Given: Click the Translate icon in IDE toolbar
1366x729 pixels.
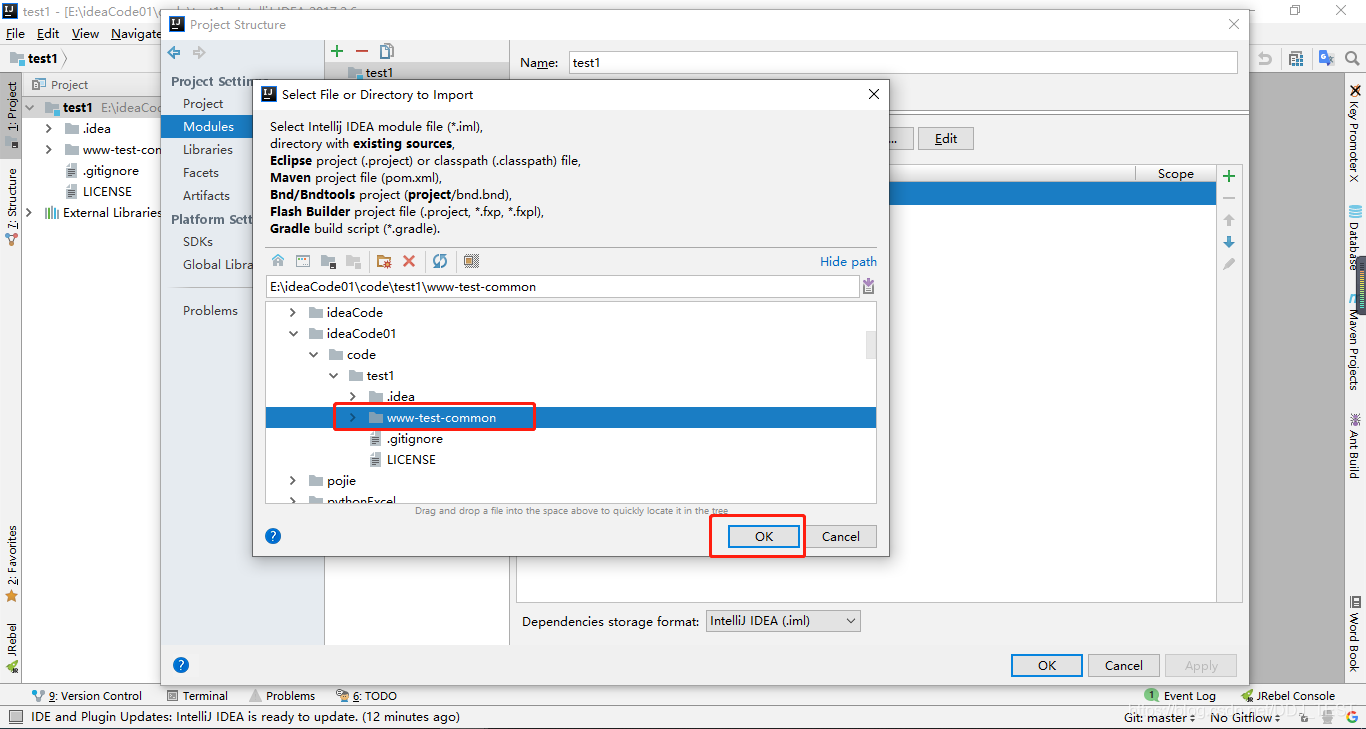Looking at the screenshot, I should (x=1327, y=59).
